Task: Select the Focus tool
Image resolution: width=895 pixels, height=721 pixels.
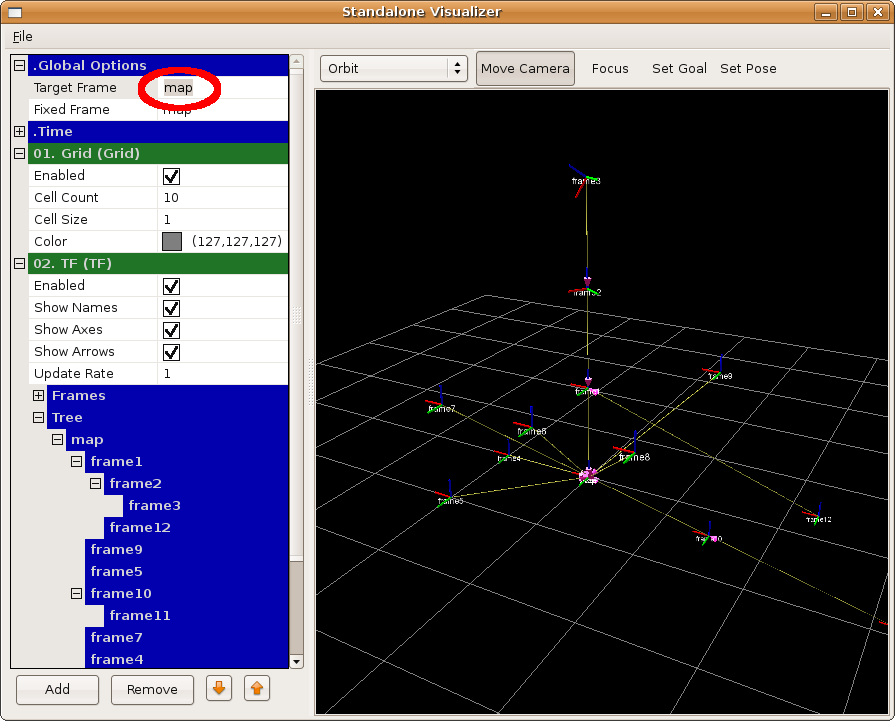Action: (x=610, y=68)
